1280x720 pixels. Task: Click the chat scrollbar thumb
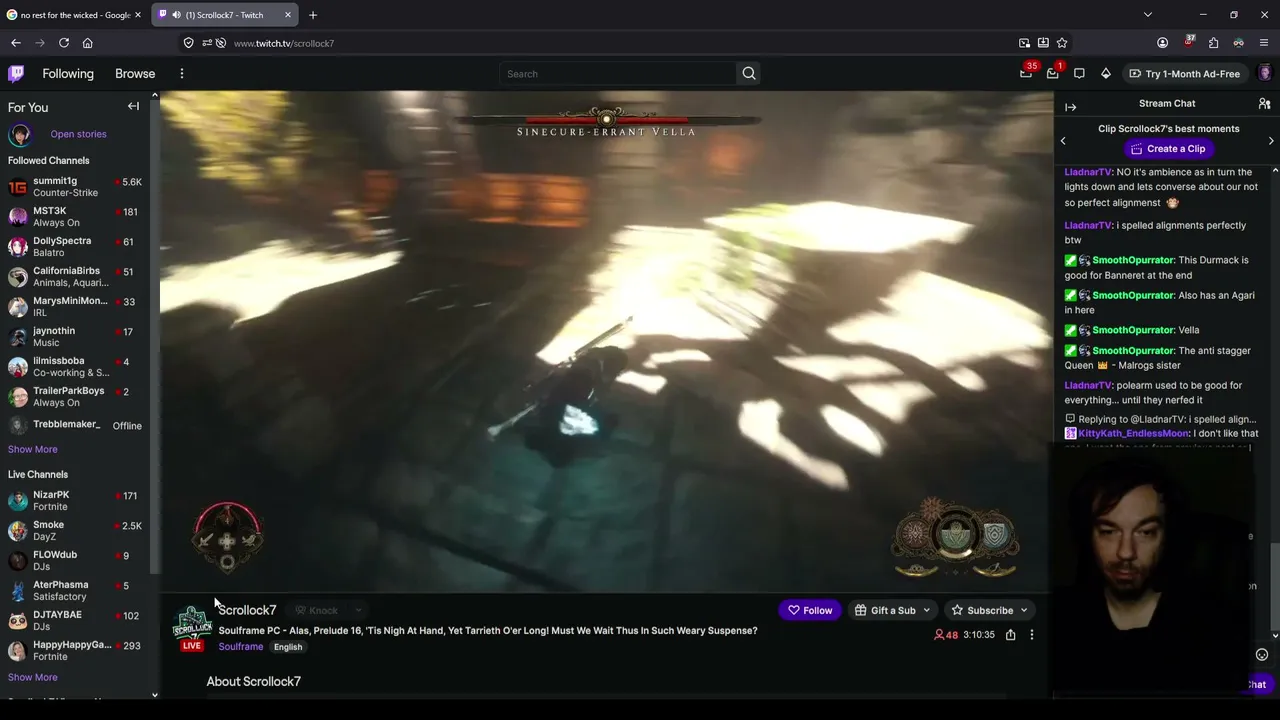(1274, 587)
